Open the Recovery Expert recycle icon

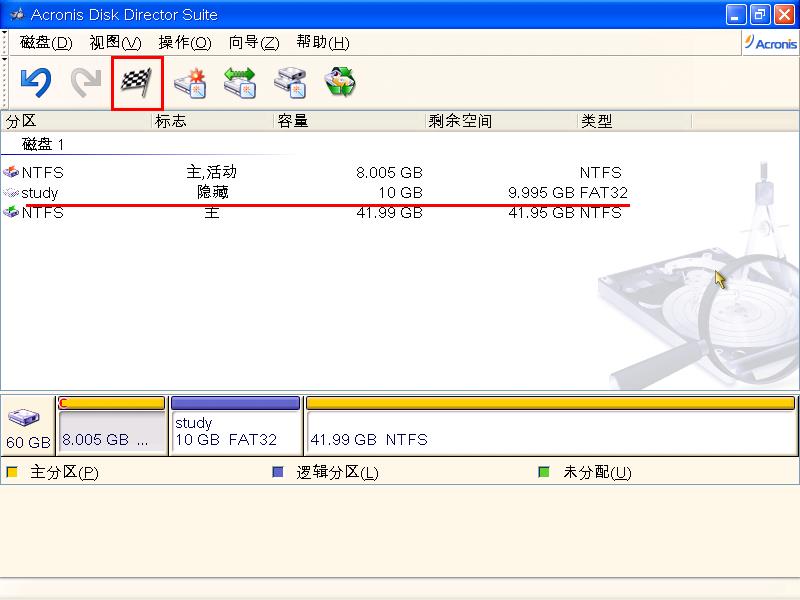(x=340, y=82)
